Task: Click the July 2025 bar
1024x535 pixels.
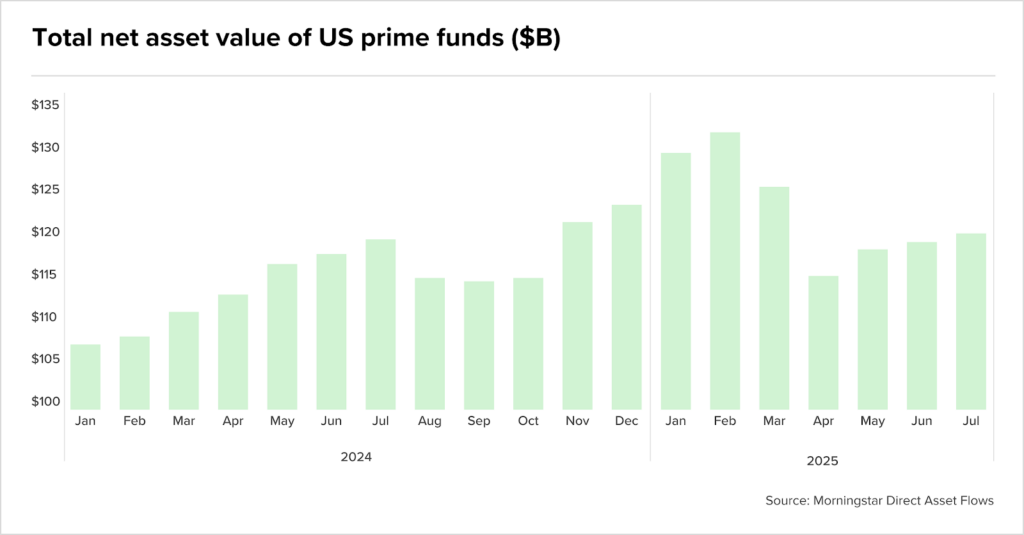Action: (x=971, y=321)
